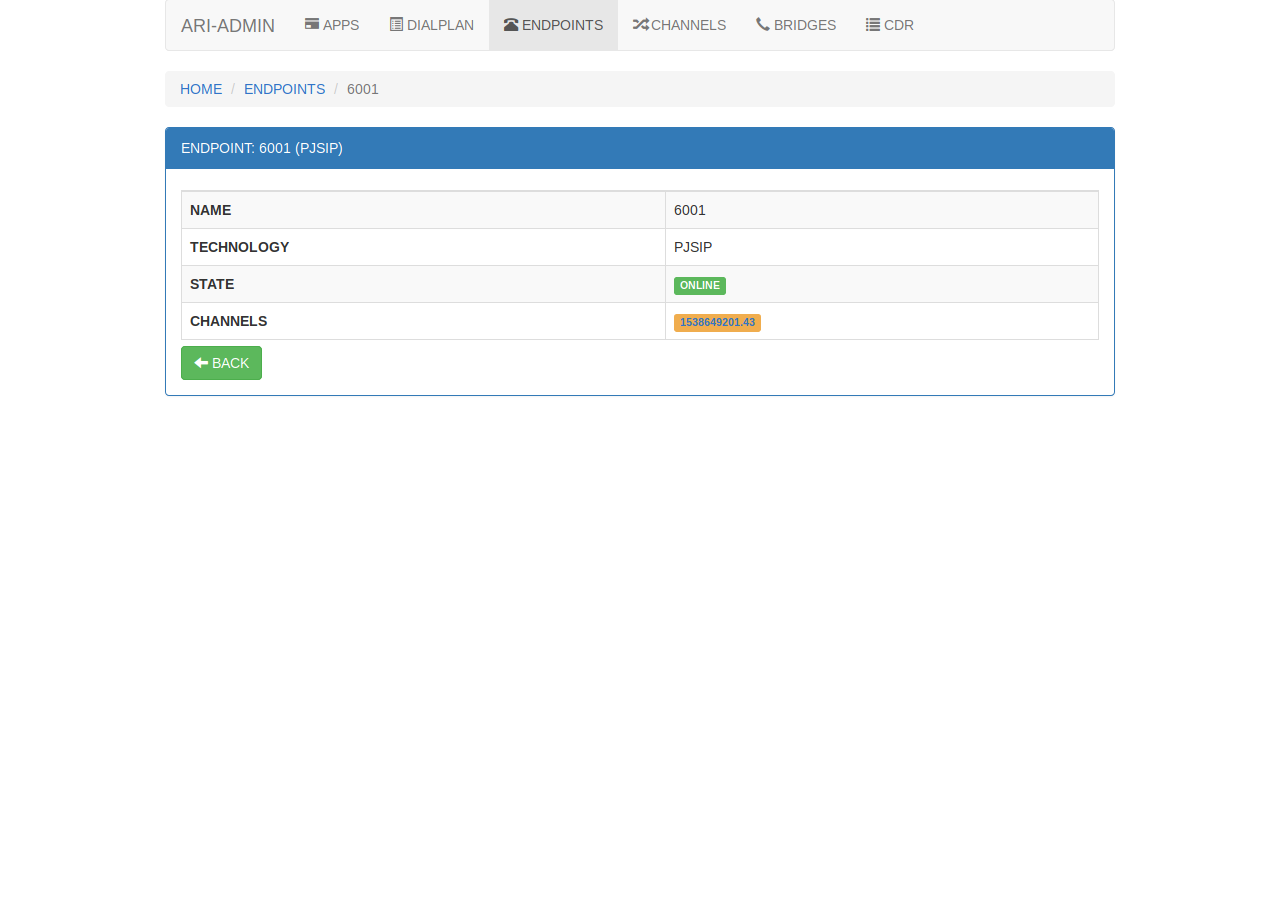
Task: Open the BRIDGES navigation item
Action: (x=796, y=25)
